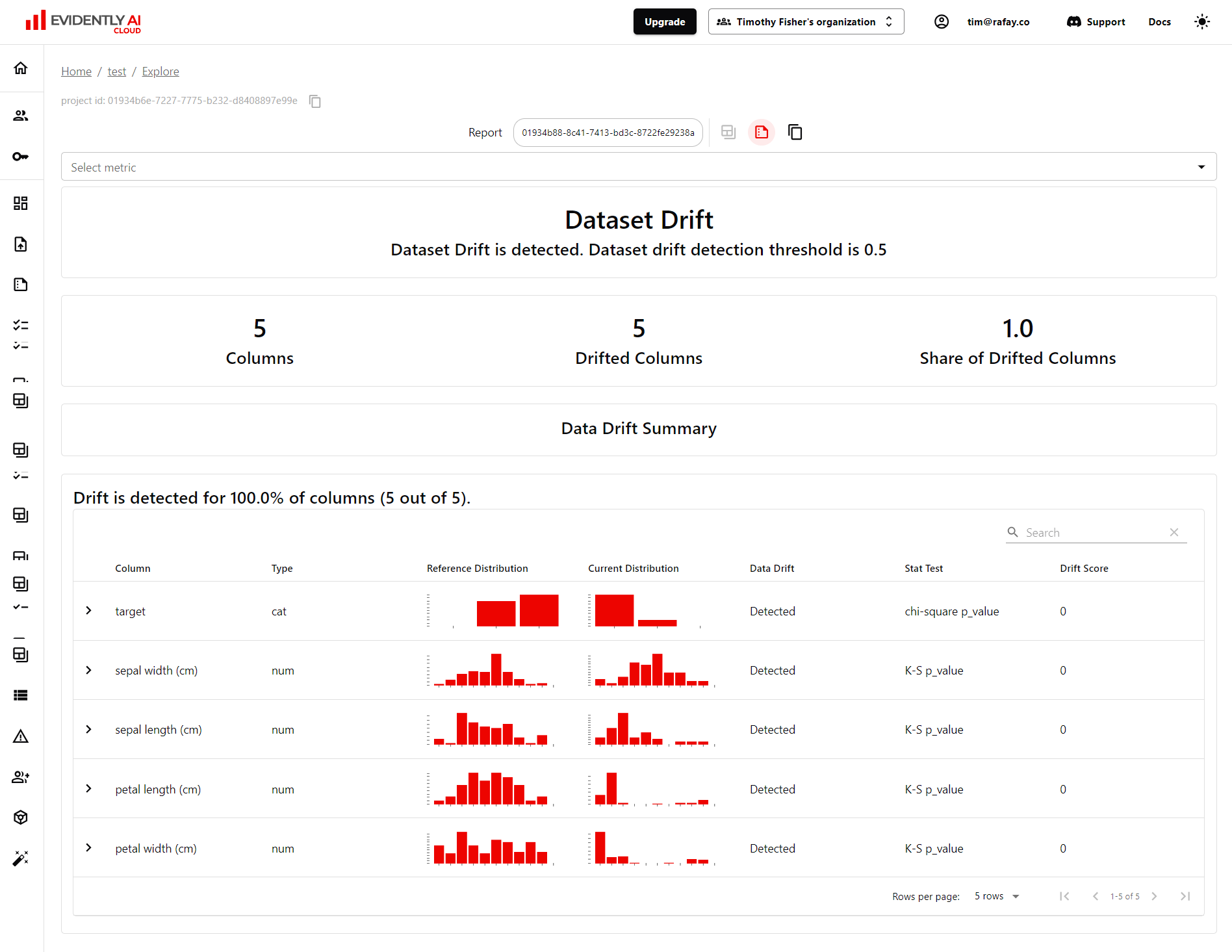
Task: Click the Data Drift Summary heading
Action: point(639,429)
